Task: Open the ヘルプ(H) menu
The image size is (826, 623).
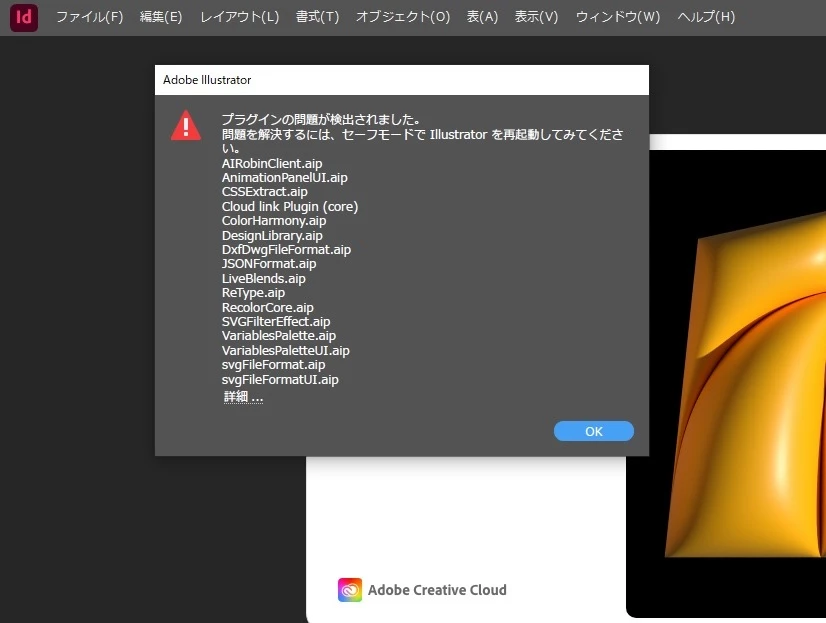Action: tap(706, 17)
